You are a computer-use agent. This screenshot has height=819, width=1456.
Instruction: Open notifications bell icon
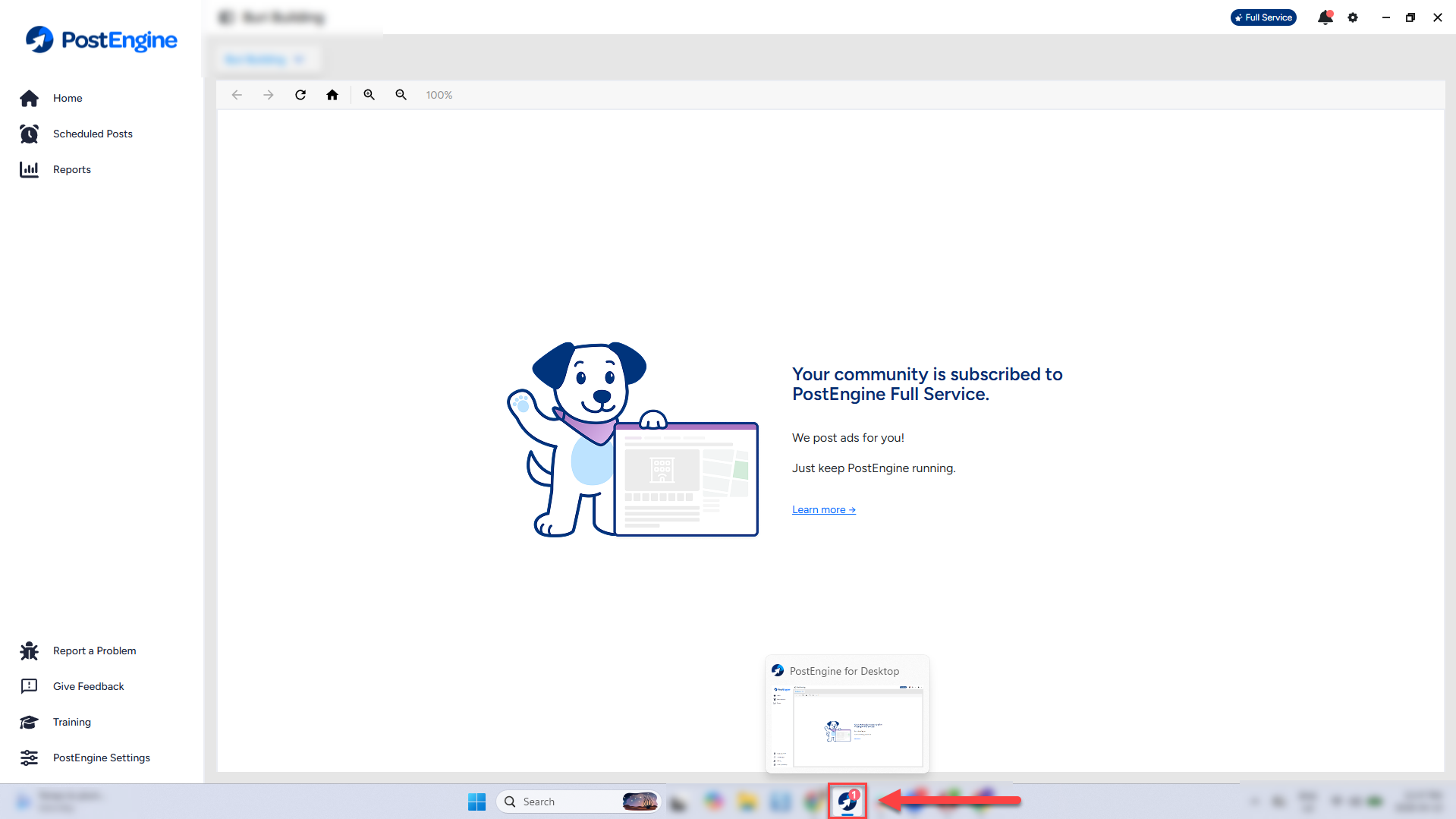[x=1325, y=17]
